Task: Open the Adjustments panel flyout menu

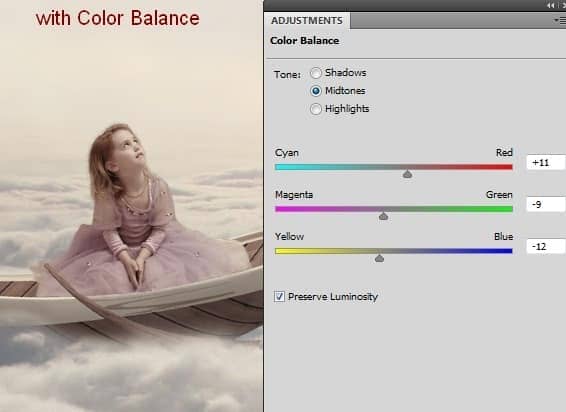Action: [x=561, y=21]
